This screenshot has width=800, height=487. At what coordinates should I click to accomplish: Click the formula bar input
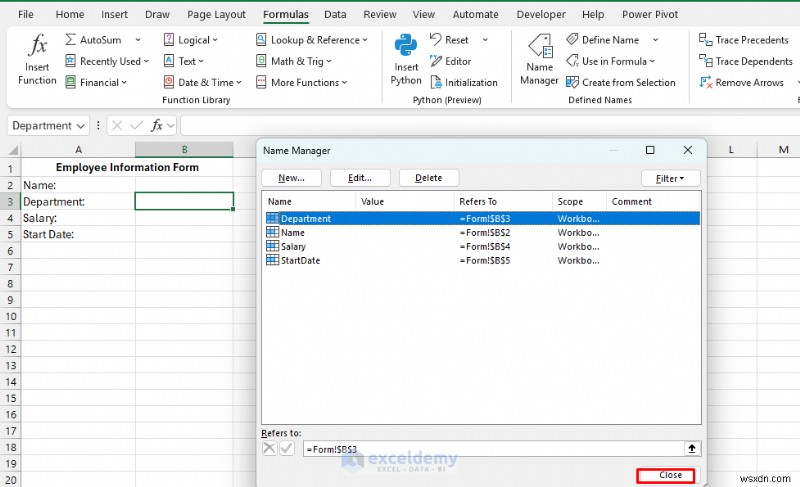[490, 125]
